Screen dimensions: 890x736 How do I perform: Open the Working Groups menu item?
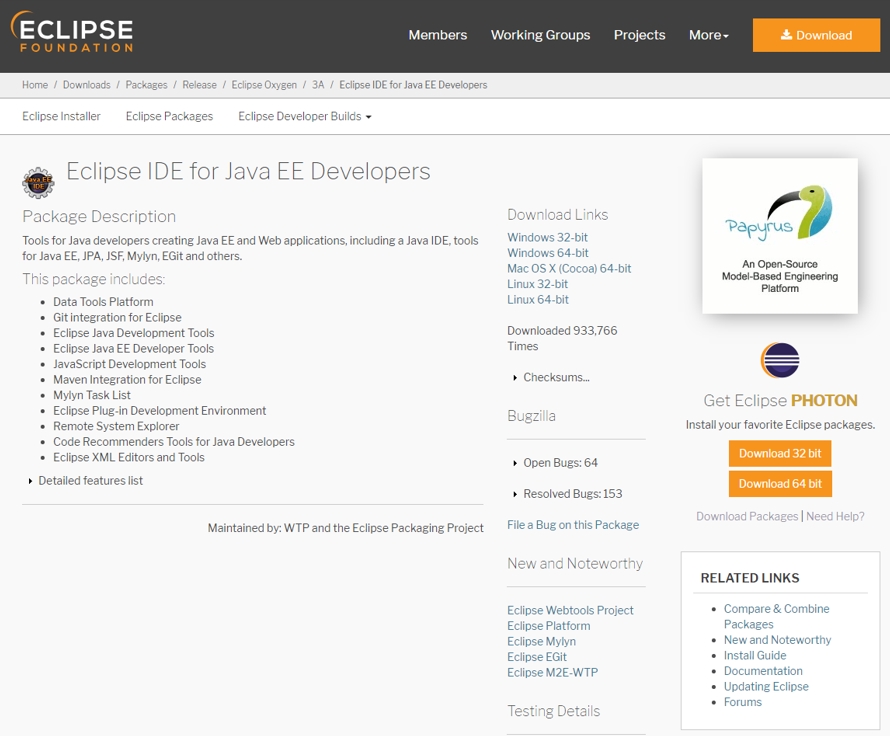click(540, 35)
